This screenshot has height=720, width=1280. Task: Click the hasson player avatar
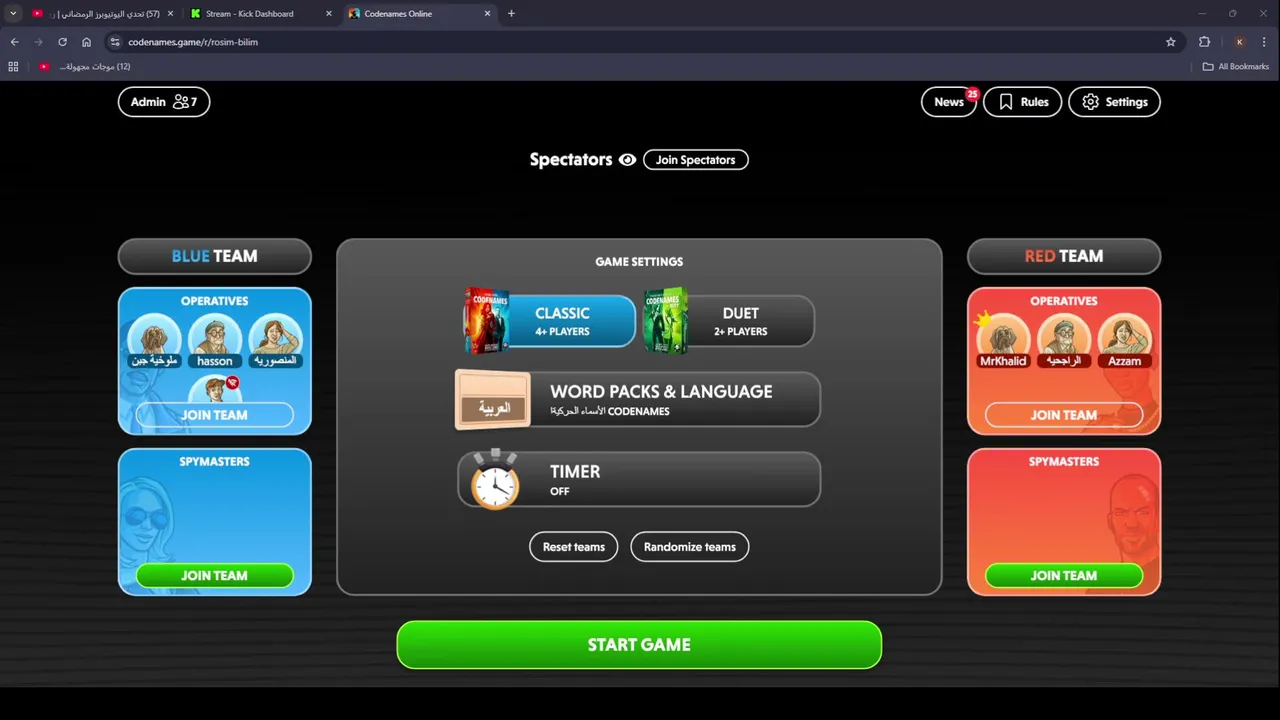[x=214, y=340]
